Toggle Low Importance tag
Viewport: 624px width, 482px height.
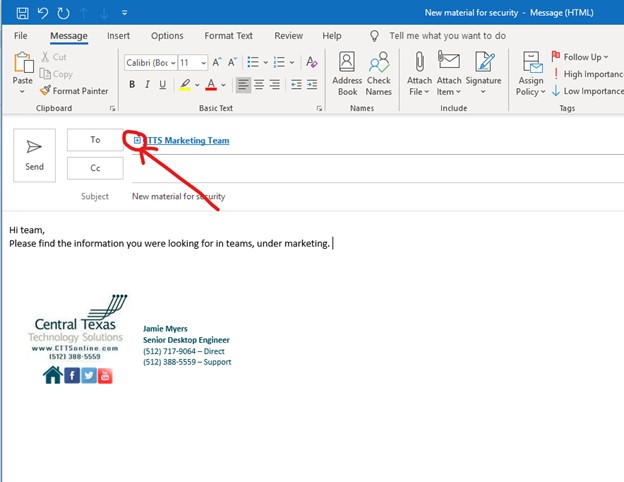tap(588, 91)
